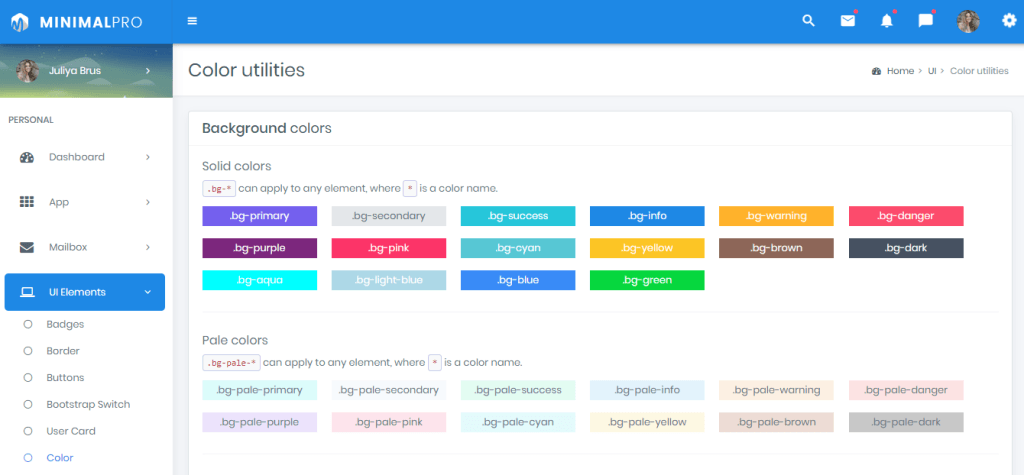Click the .bg-pink swatch
This screenshot has width=1024, height=475.
389,248
